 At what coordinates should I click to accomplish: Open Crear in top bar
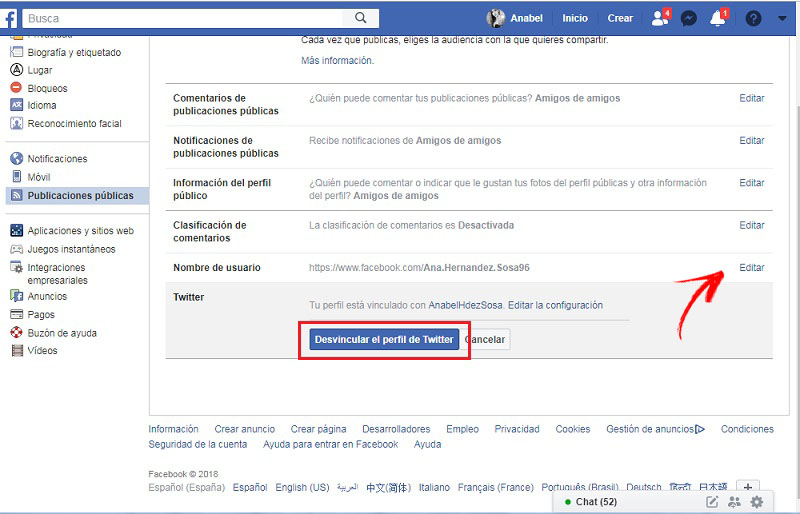(x=620, y=18)
